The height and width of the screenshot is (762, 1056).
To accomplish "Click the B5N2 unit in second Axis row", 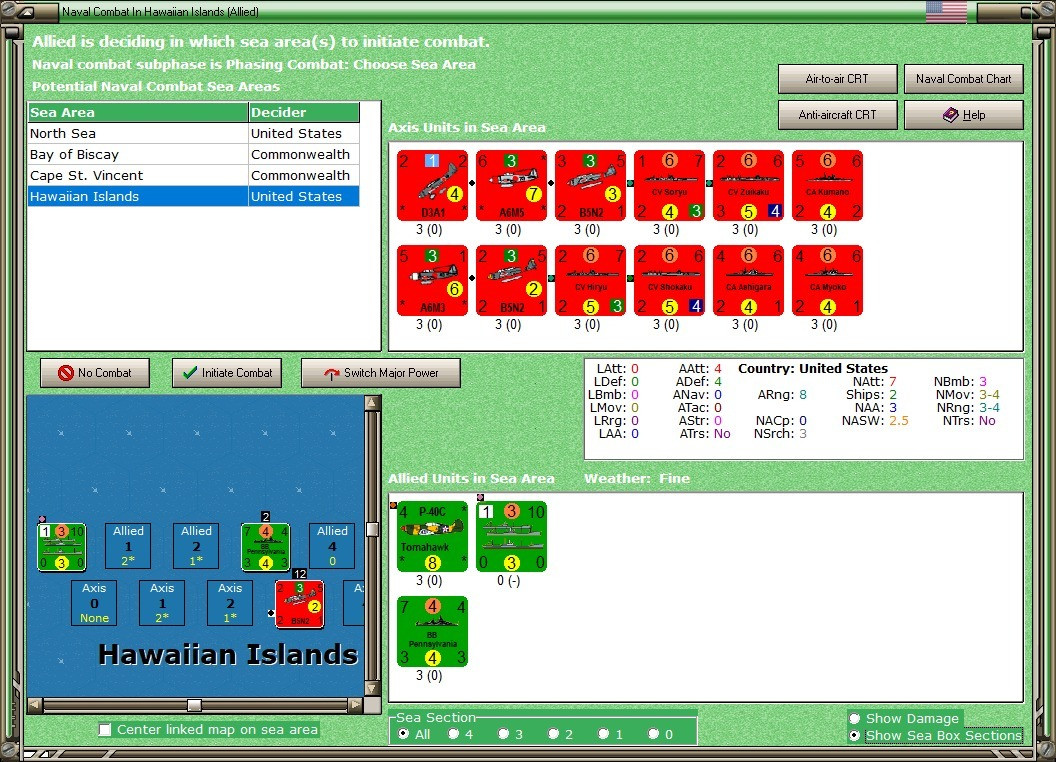I will [511, 280].
